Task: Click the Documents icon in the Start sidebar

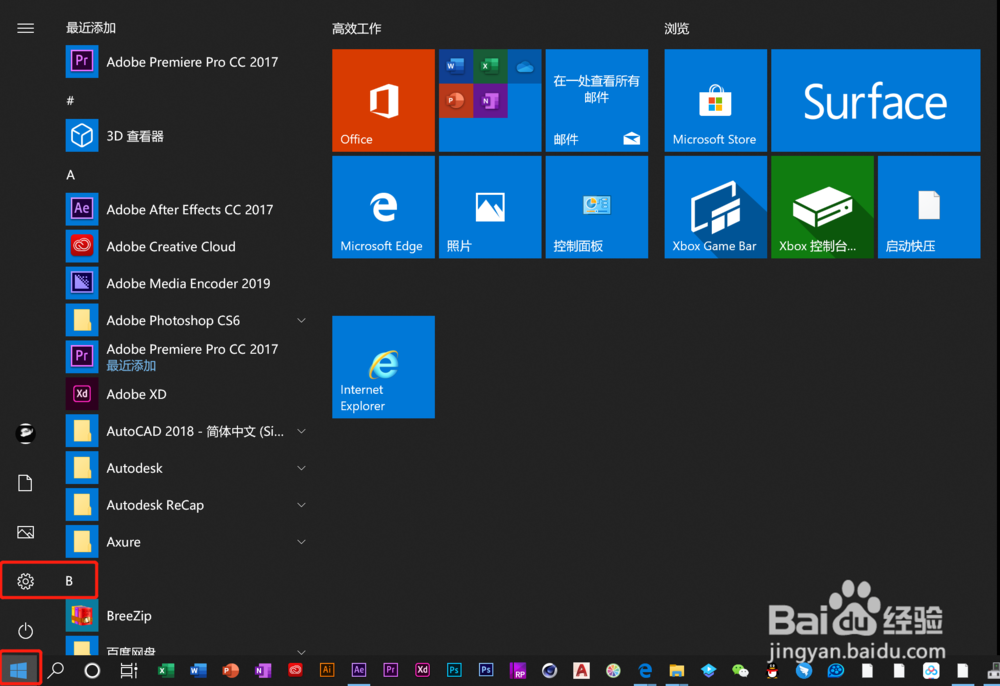Action: (x=24, y=482)
